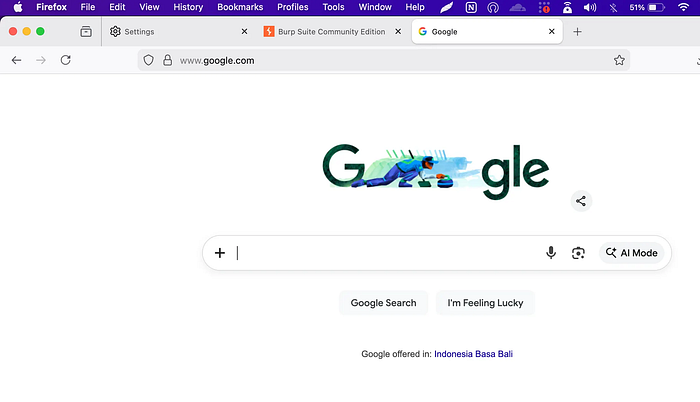The width and height of the screenshot is (700, 402).
Task: Share the Google Doodle
Action: 581,201
